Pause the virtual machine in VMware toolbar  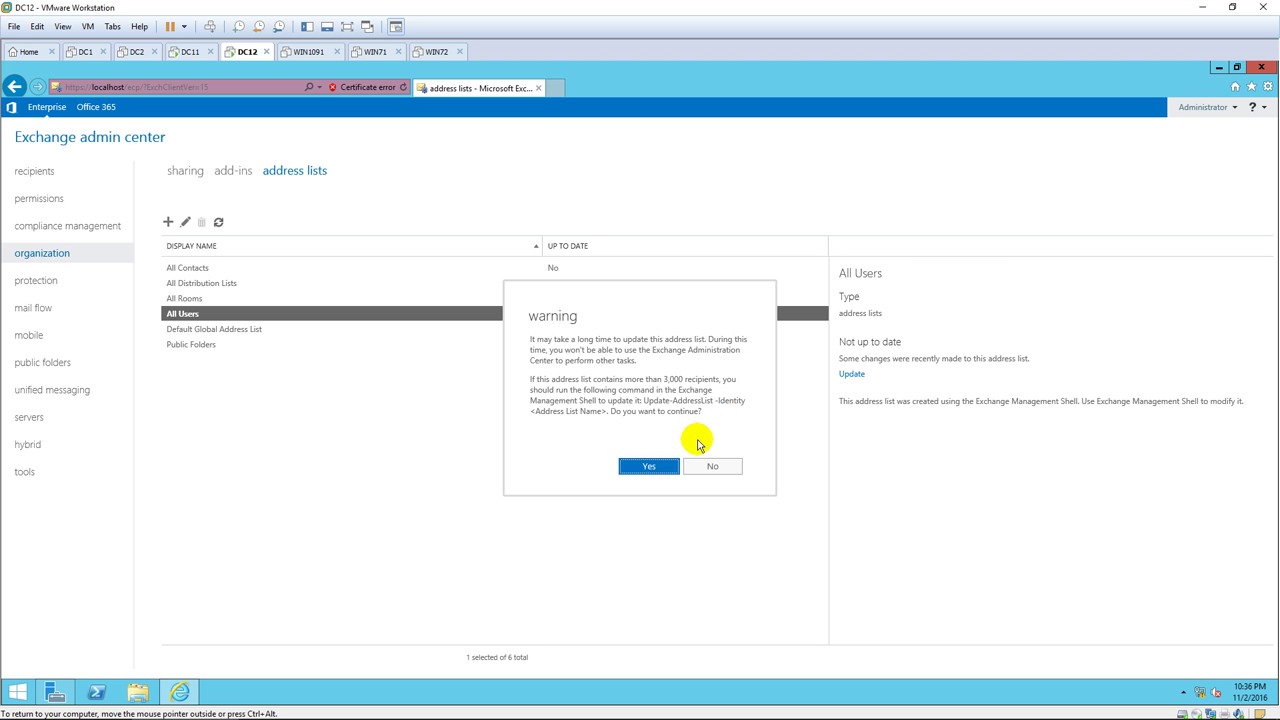(x=170, y=26)
